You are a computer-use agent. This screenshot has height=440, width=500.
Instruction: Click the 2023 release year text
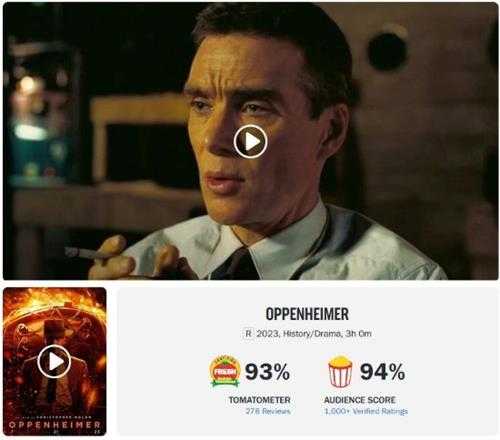coord(268,334)
